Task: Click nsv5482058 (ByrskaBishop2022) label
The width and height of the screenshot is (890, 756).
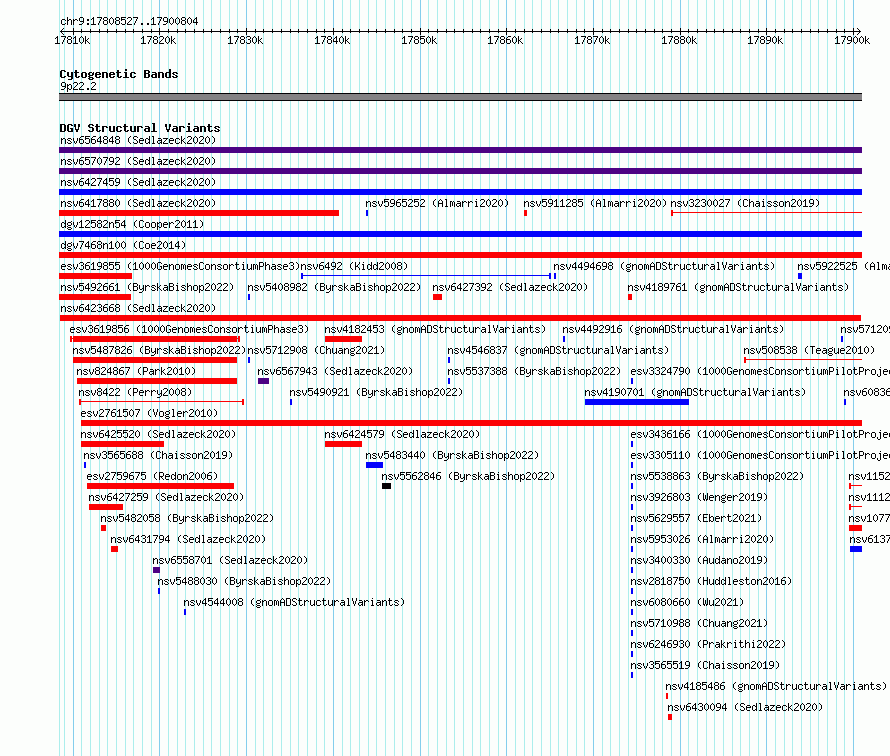Action: tap(187, 518)
